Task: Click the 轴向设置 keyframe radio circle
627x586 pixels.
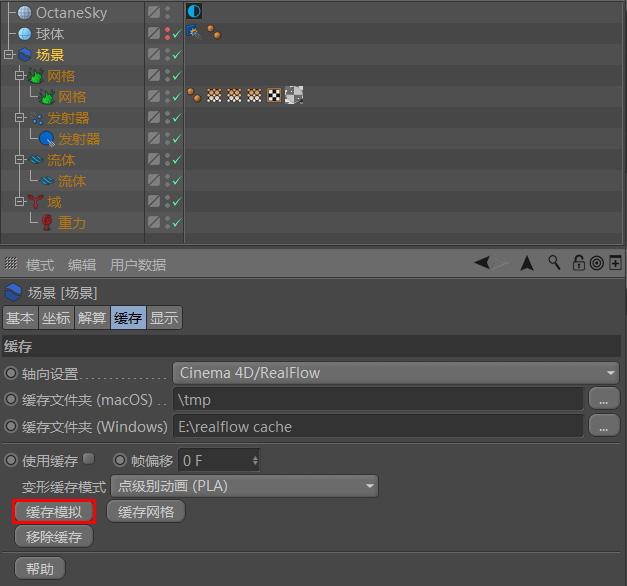Action: pyautogui.click(x=11, y=373)
